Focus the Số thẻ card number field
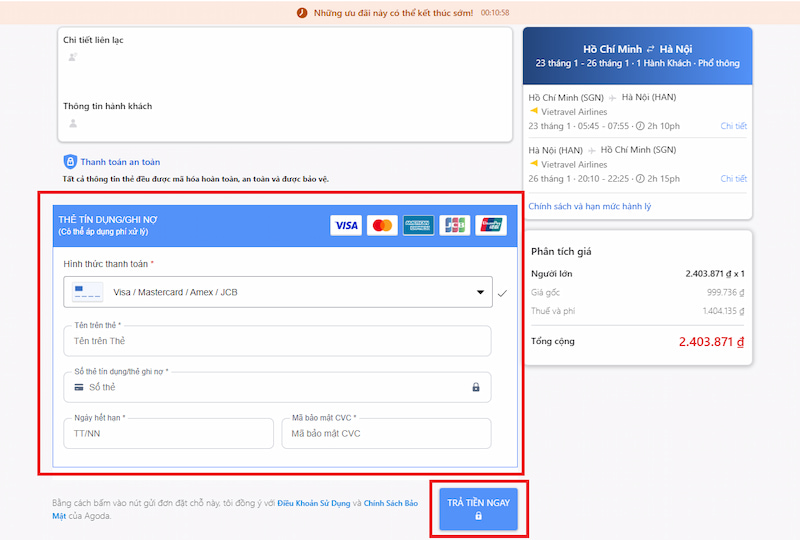Viewport: 800px width, 540px height. [277, 387]
